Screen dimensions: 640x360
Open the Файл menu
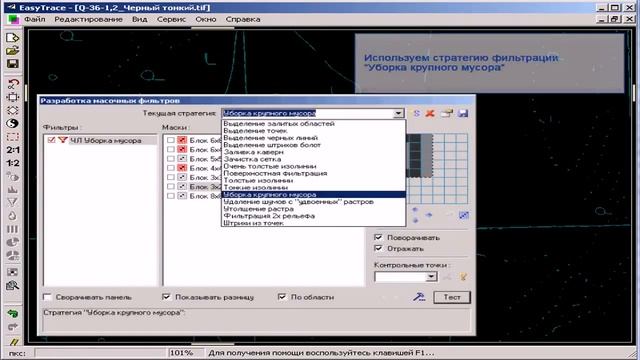click(35, 19)
